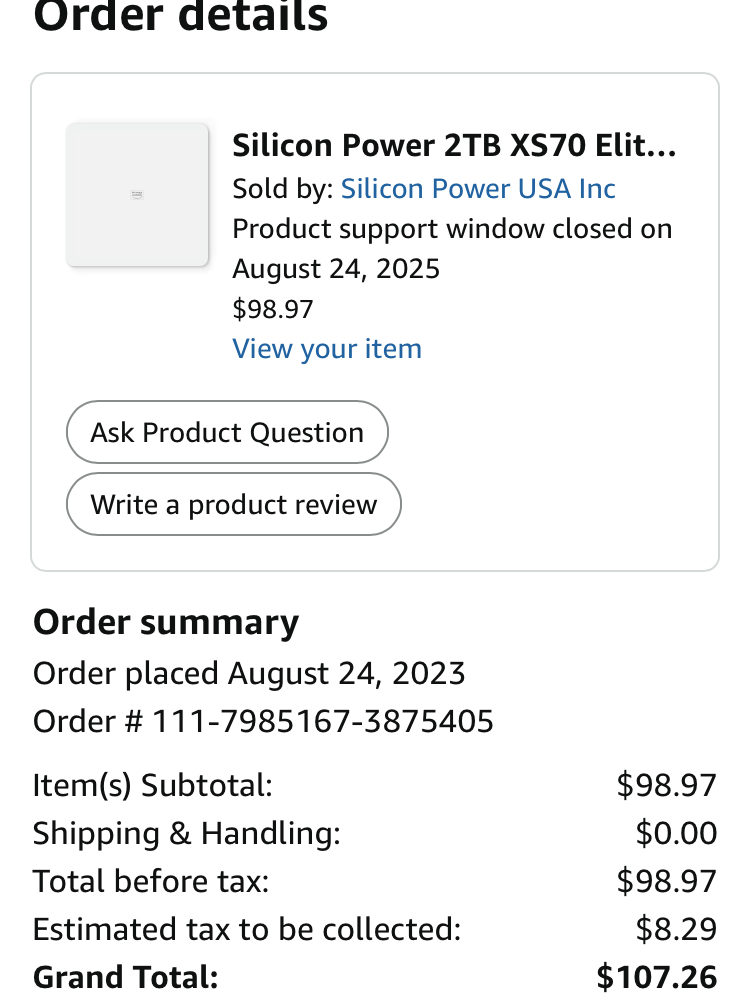
Task: Click the product support window closed notice
Action: (x=452, y=248)
